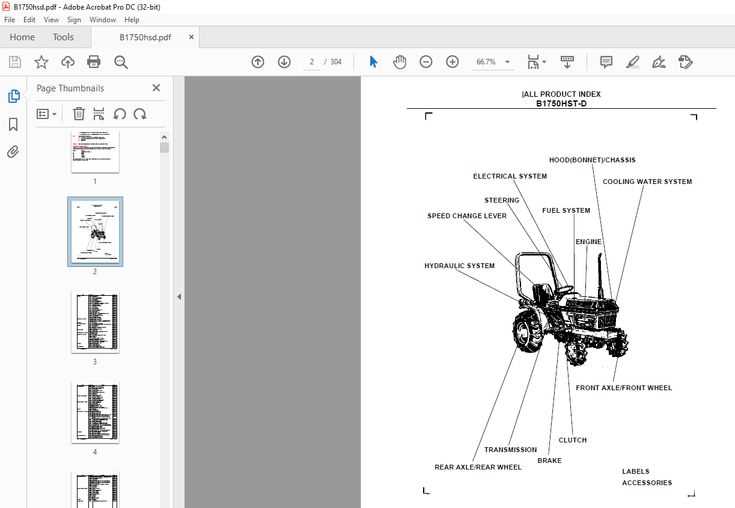The height and width of the screenshot is (508, 735).
Task: Click the COOLING WATER SYSTEM label
Action: (x=647, y=181)
